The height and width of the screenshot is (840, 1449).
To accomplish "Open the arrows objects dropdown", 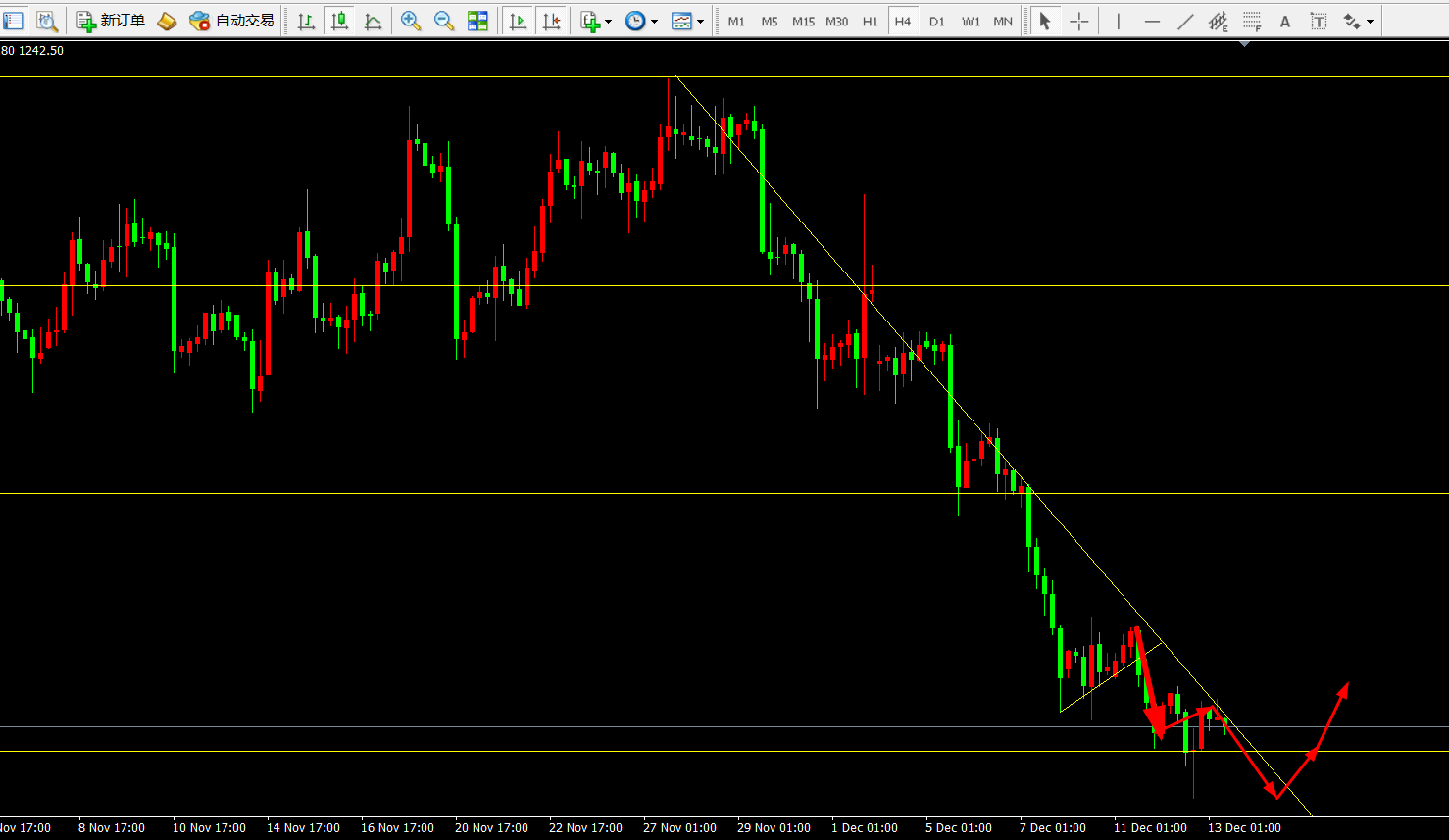I will 1358,21.
